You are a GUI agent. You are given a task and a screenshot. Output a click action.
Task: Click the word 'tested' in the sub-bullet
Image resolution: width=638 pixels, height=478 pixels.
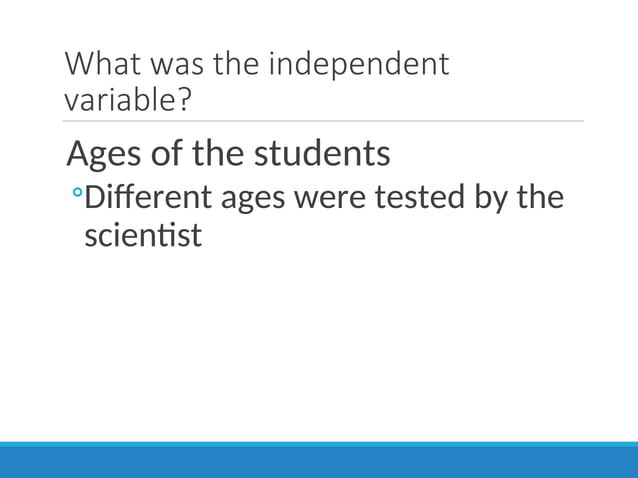(420, 198)
